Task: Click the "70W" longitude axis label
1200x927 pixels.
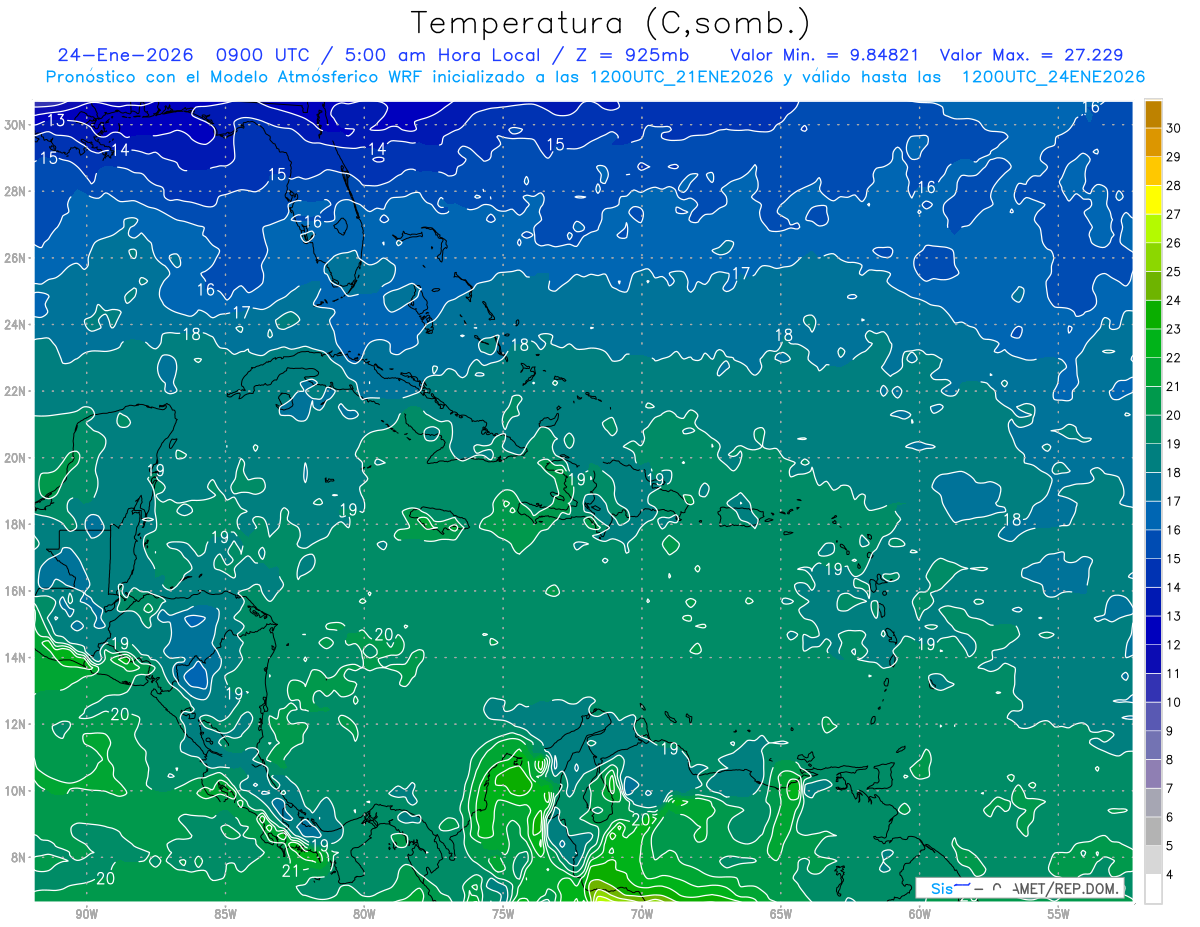Action: click(642, 914)
